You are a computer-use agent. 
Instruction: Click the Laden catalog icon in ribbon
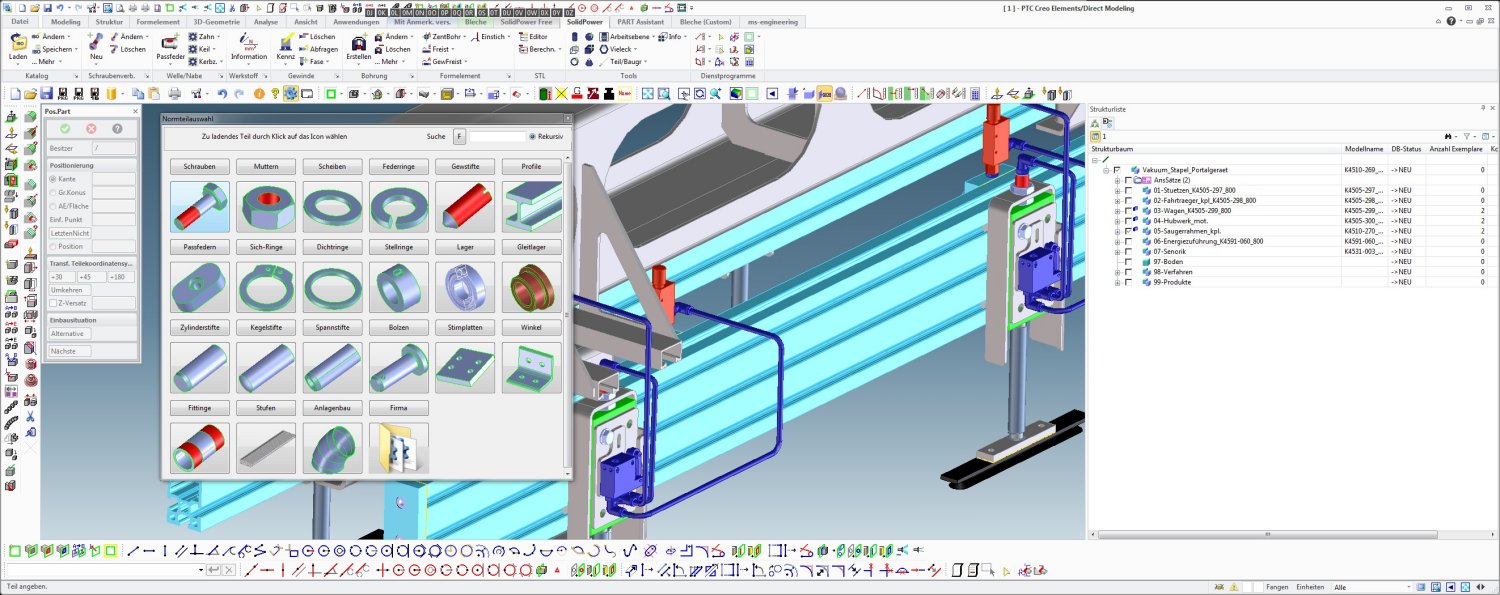click(x=18, y=43)
